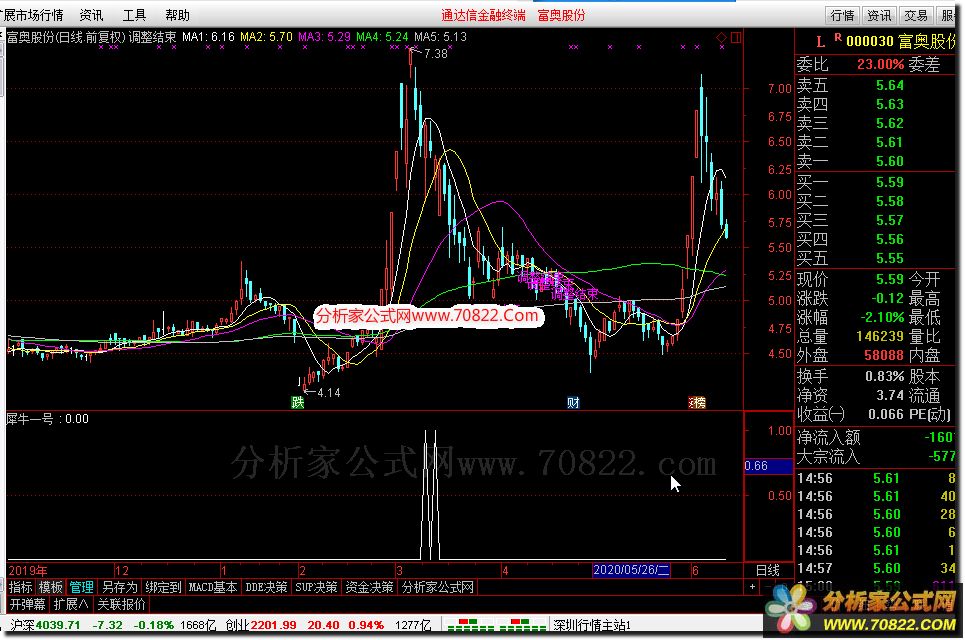
Task: Click the split-window rectangle icon above chart
Action: [735, 38]
